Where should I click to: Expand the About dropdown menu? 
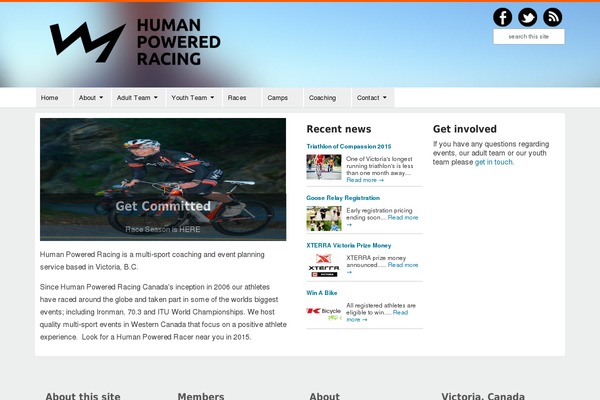pos(92,98)
